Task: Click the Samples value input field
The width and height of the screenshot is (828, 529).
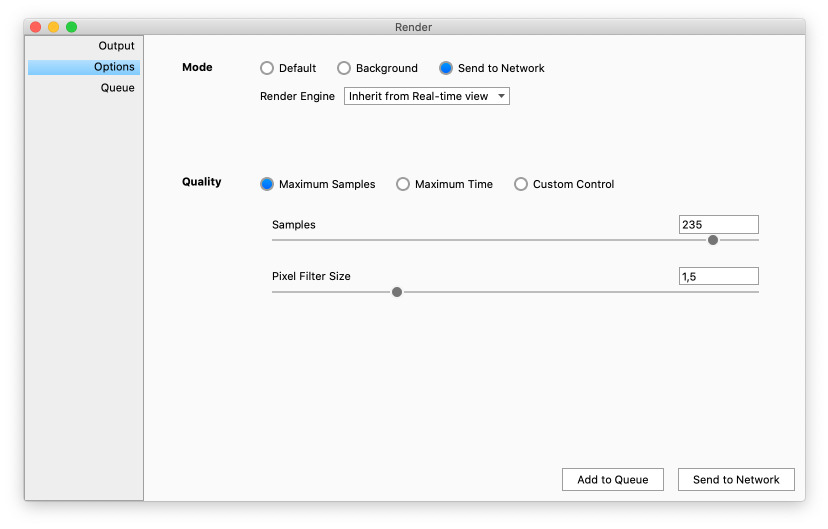Action: click(x=718, y=225)
